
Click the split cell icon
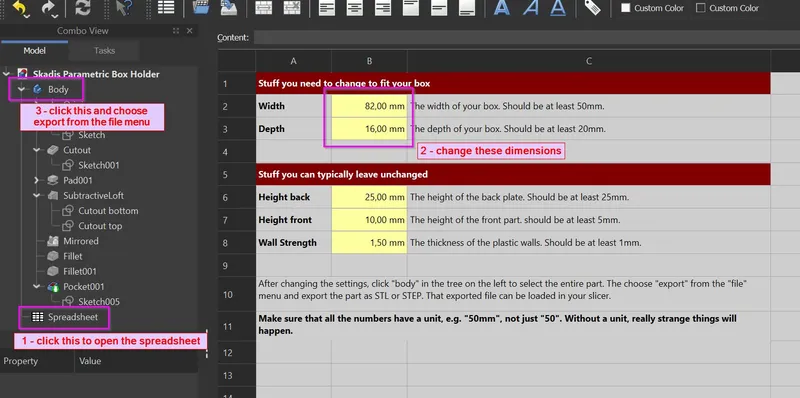291,7
